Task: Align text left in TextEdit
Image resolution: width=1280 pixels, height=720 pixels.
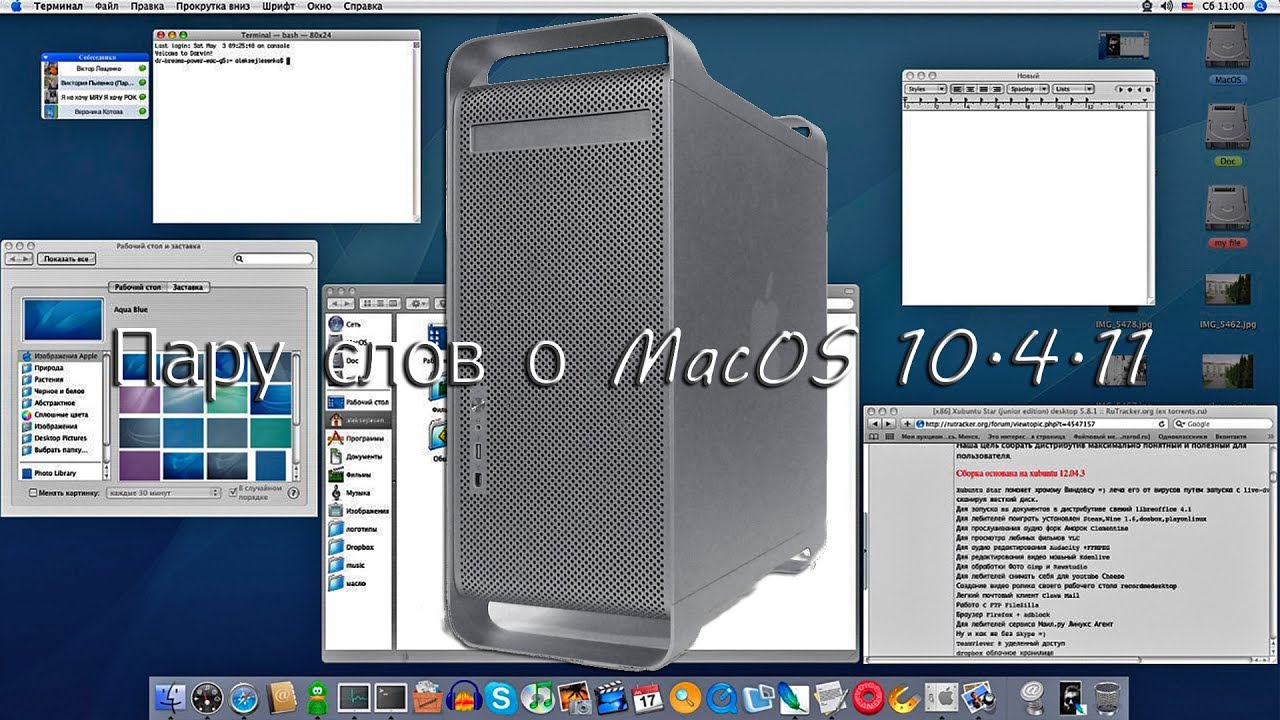Action: (957, 89)
